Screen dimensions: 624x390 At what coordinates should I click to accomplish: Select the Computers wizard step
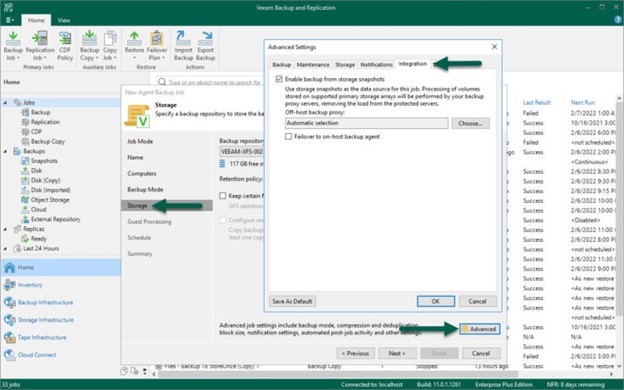tap(142, 174)
